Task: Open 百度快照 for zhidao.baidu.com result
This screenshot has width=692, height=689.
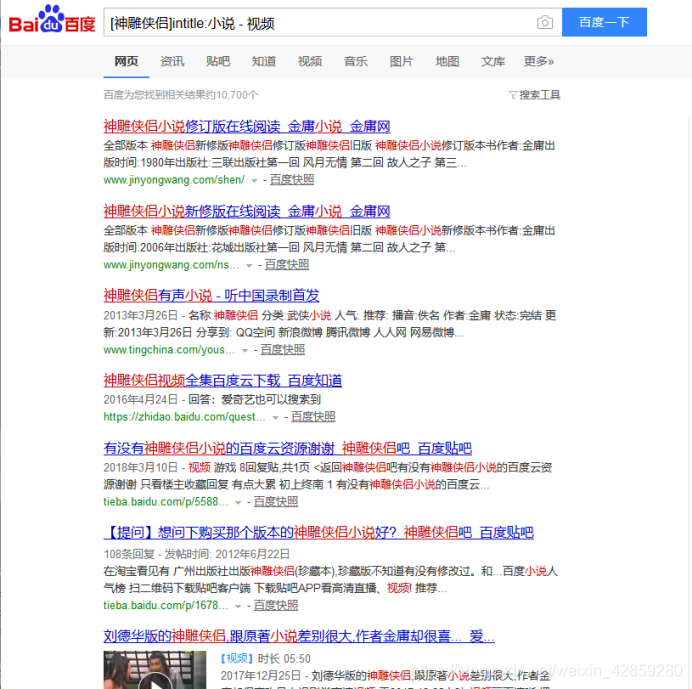Action: click(x=313, y=417)
